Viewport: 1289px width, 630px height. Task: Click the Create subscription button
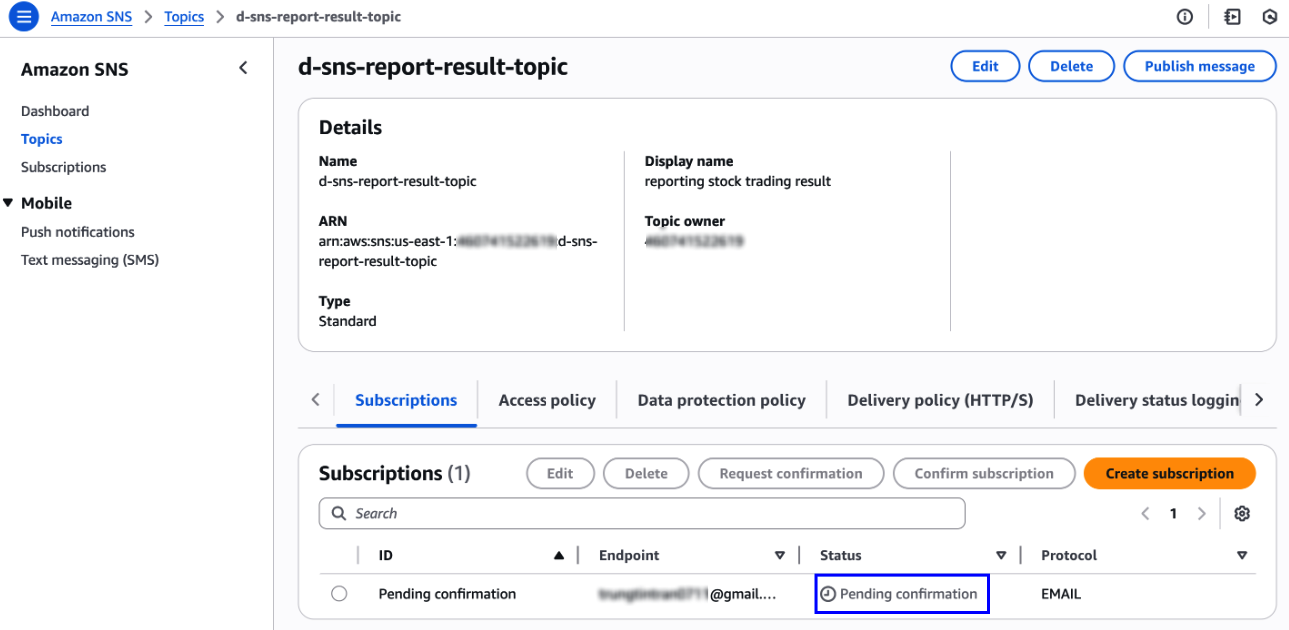coord(1169,473)
